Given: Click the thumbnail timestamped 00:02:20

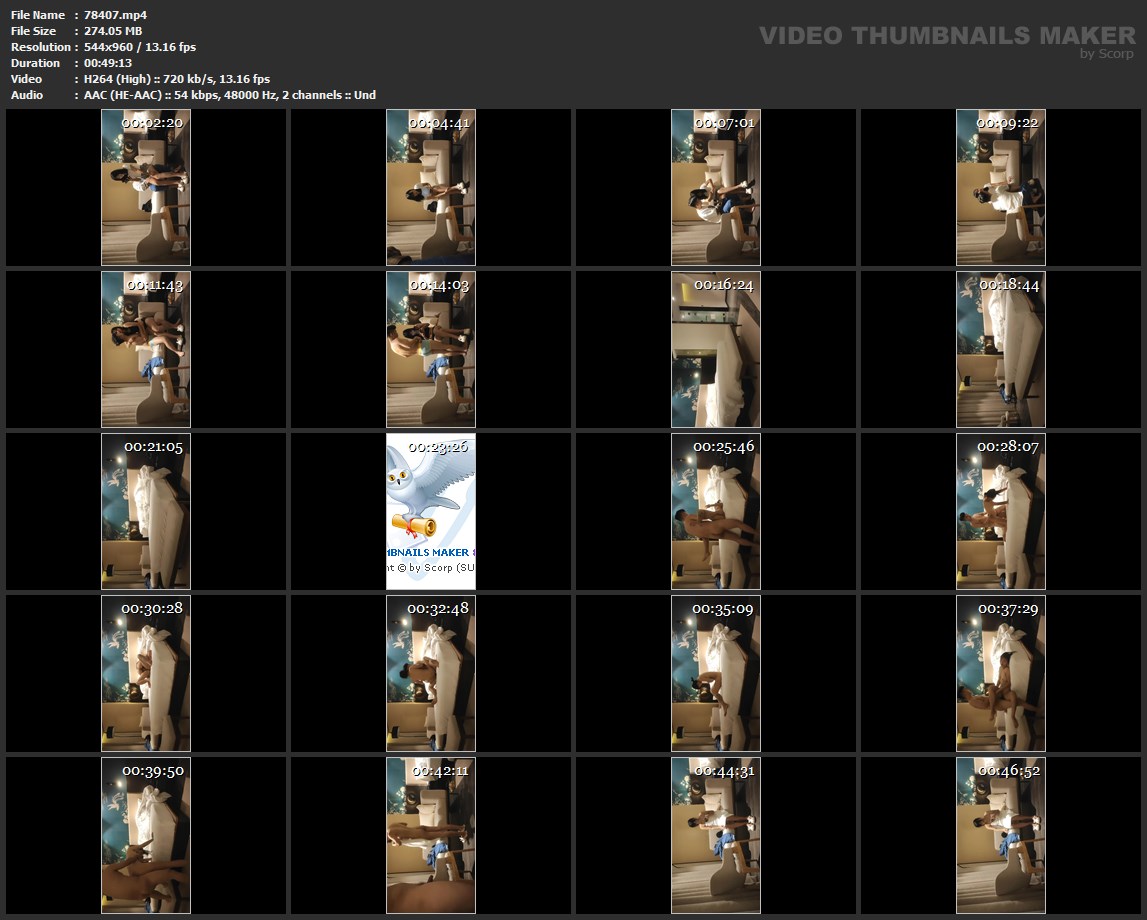Looking at the screenshot, I should tap(146, 187).
